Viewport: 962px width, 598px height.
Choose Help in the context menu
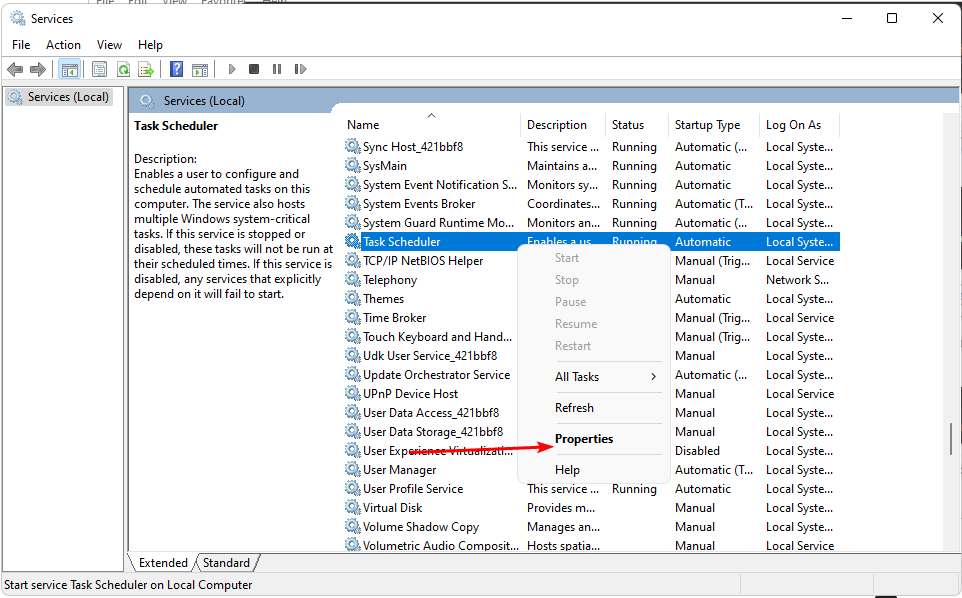coord(568,470)
